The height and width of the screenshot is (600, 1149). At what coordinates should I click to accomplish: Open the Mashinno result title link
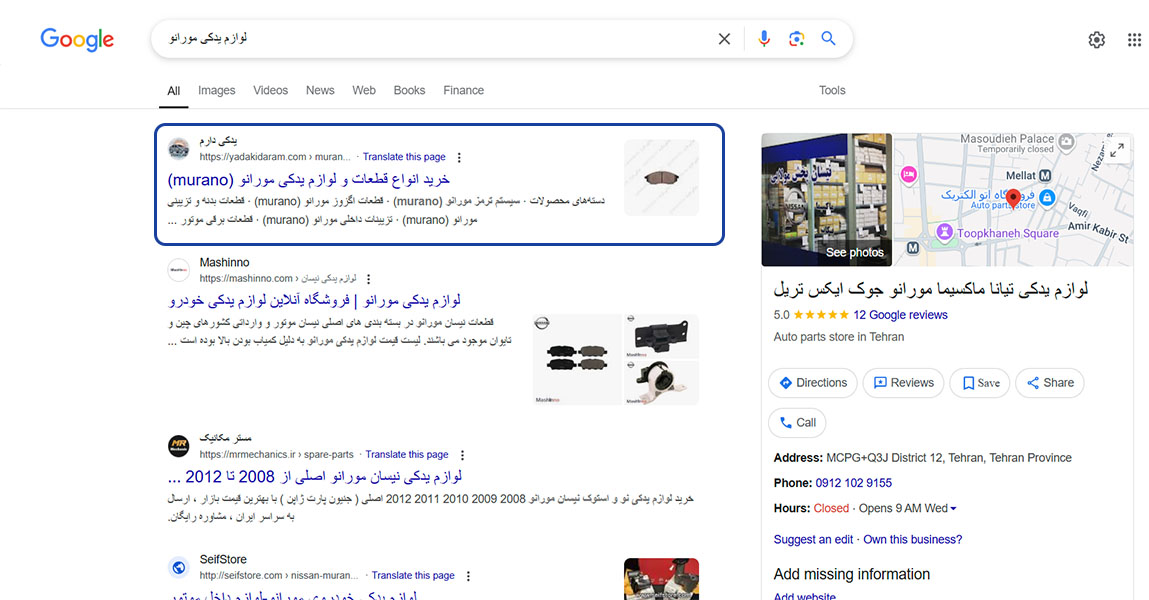click(x=314, y=300)
